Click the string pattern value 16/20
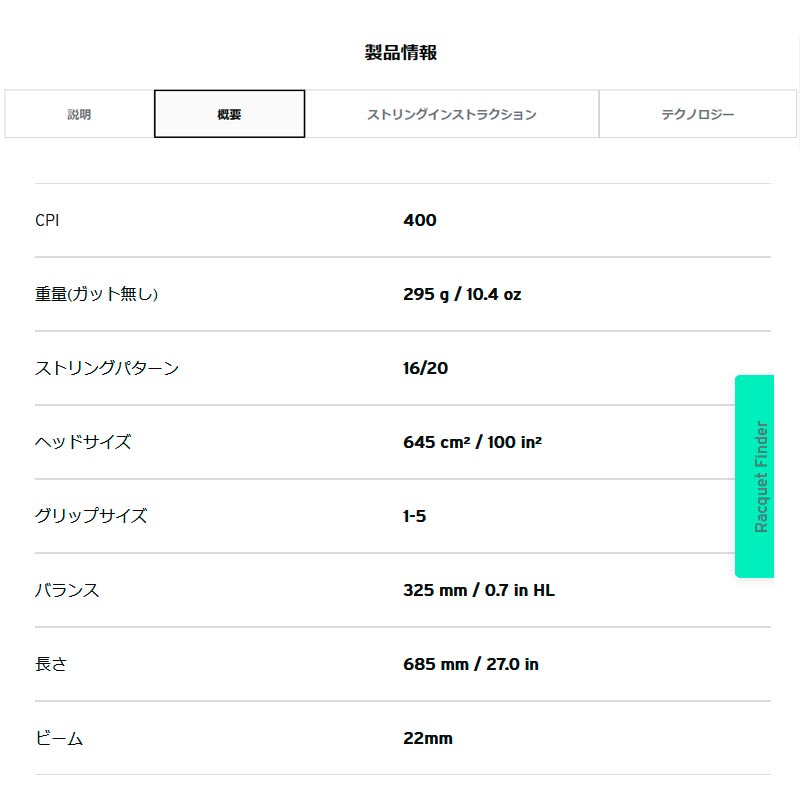This screenshot has height=800, width=800. pos(426,368)
